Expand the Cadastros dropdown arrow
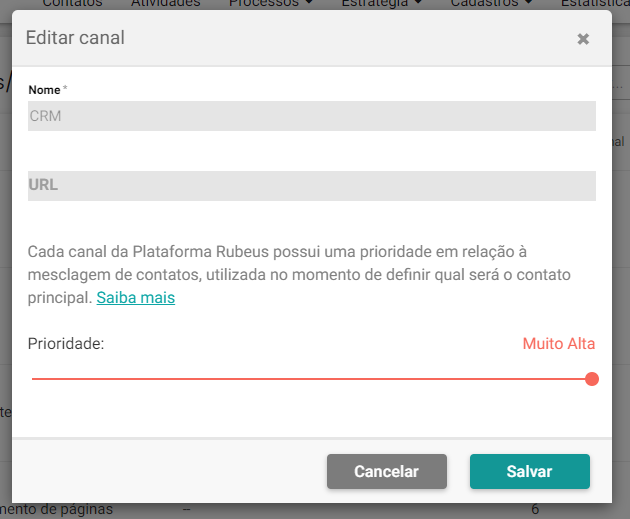The height and width of the screenshot is (519, 630). point(529,2)
